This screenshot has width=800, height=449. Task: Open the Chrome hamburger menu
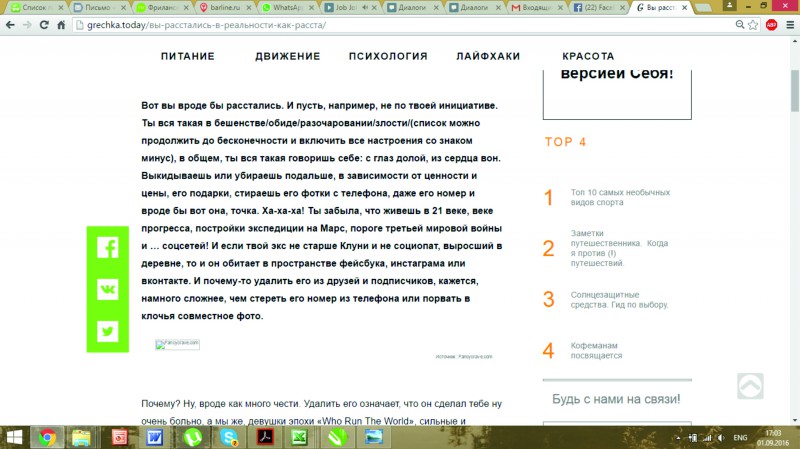790,24
